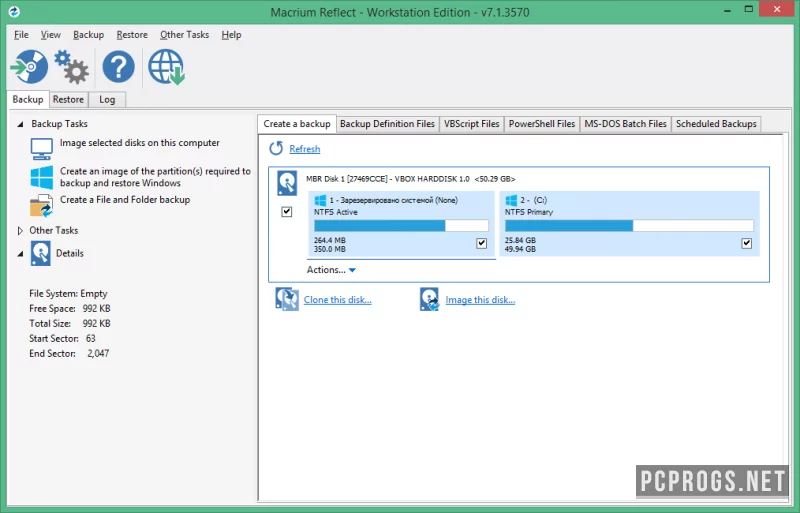Click the Macrium Reflect logo in title bar
Viewport: 800px width, 513px height.
point(14,11)
